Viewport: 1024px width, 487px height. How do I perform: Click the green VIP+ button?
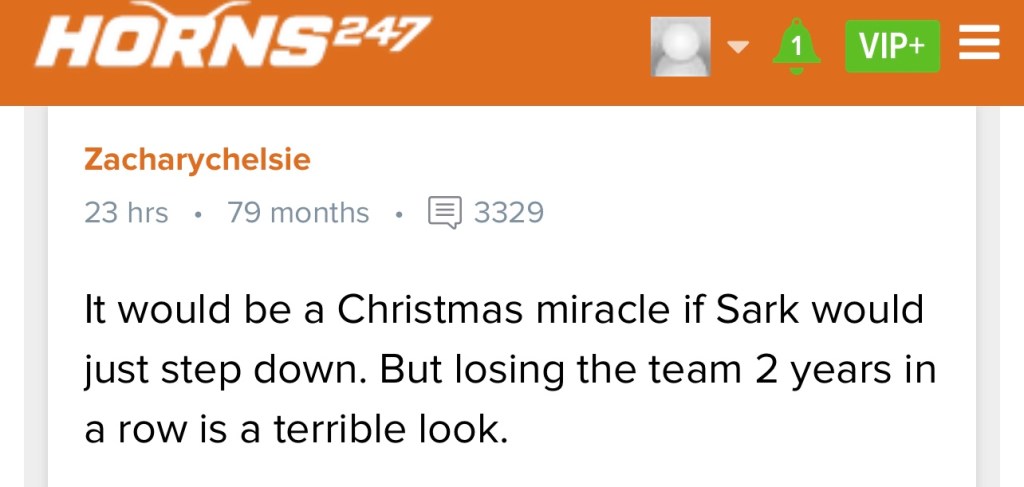point(892,47)
